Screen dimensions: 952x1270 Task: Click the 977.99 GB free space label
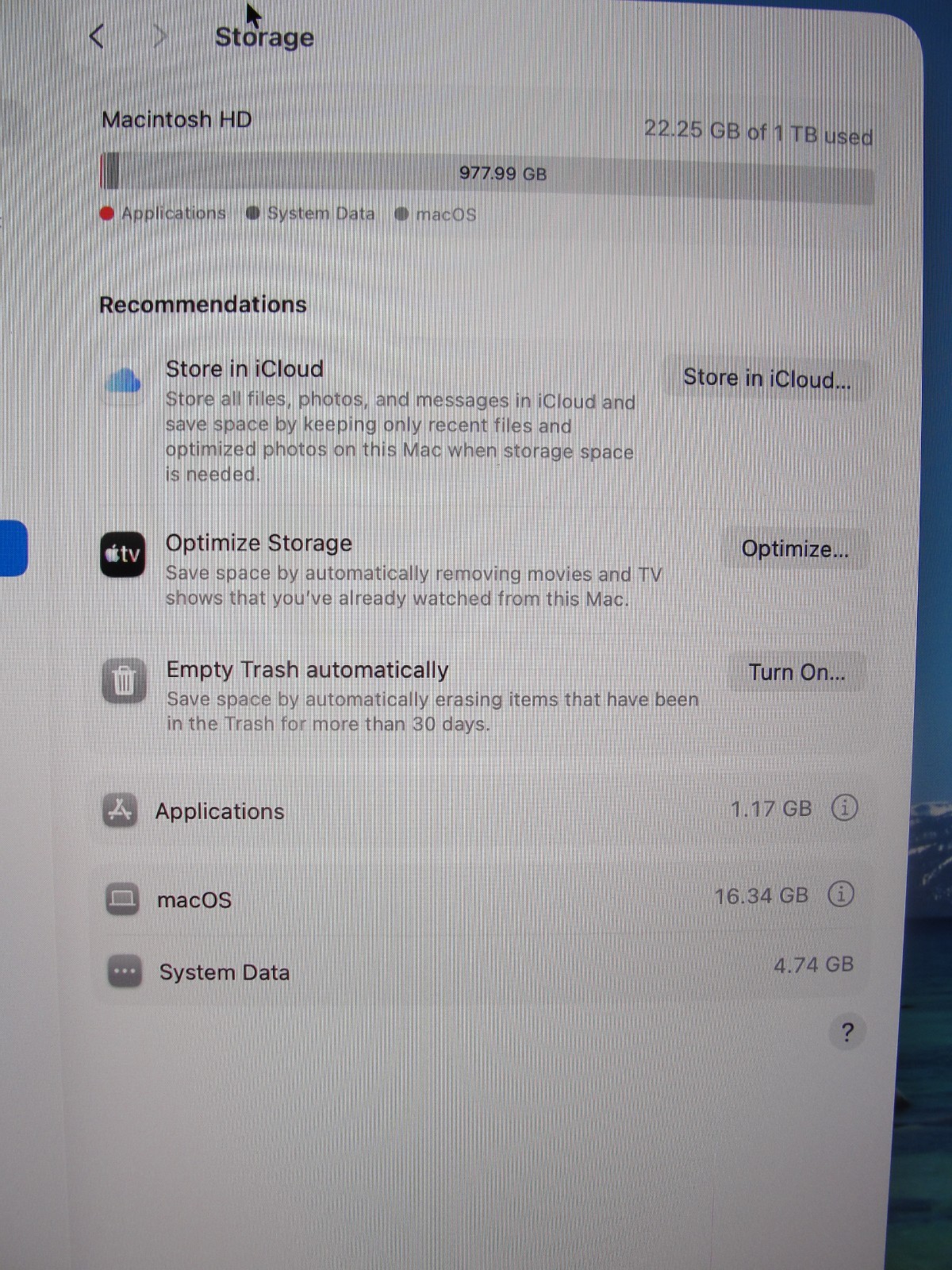pos(503,173)
